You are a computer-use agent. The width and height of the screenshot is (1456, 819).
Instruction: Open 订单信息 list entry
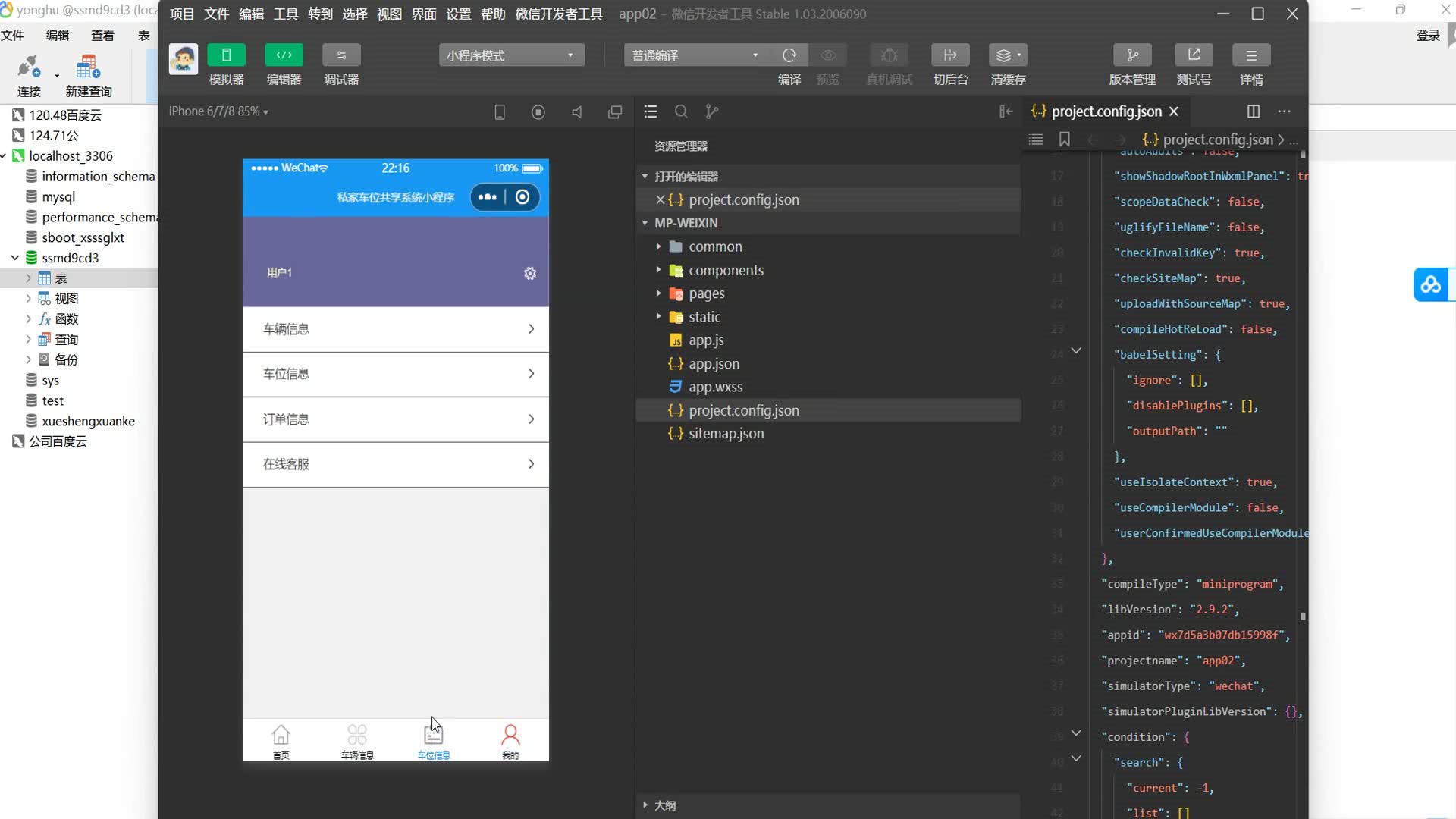395,419
